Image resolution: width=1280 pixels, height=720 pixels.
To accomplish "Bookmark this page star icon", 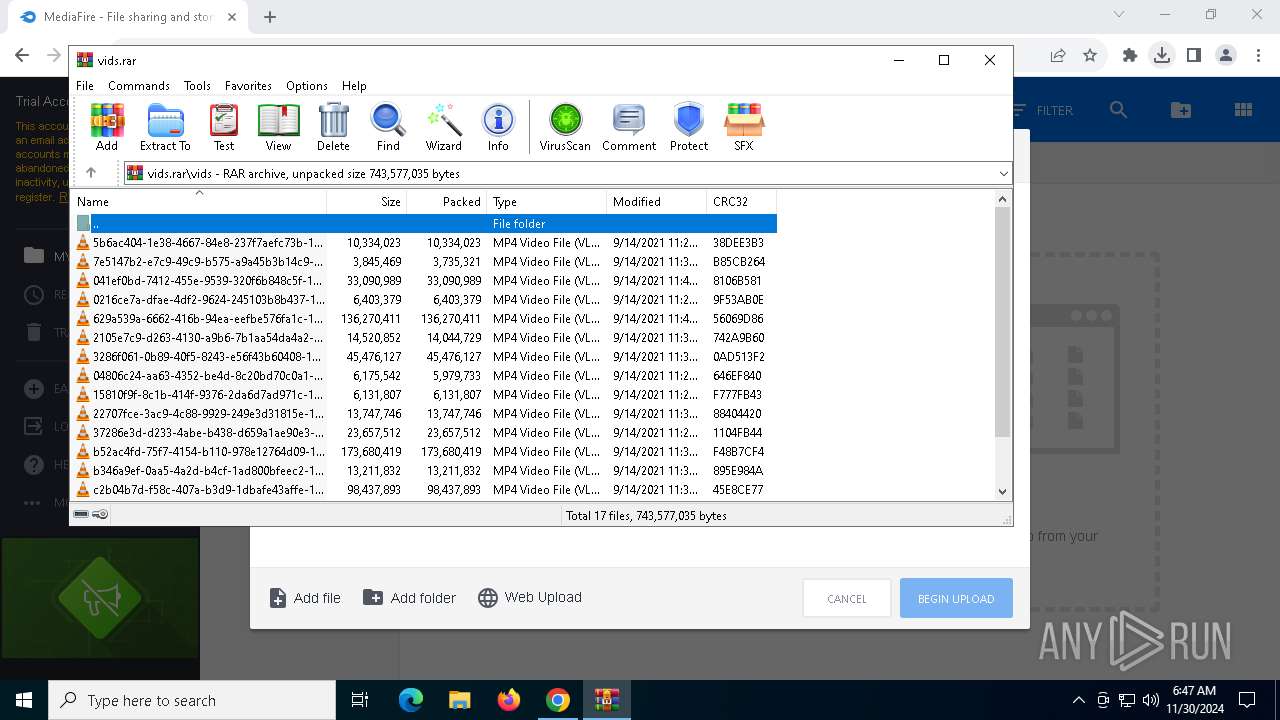I will point(1090,56).
